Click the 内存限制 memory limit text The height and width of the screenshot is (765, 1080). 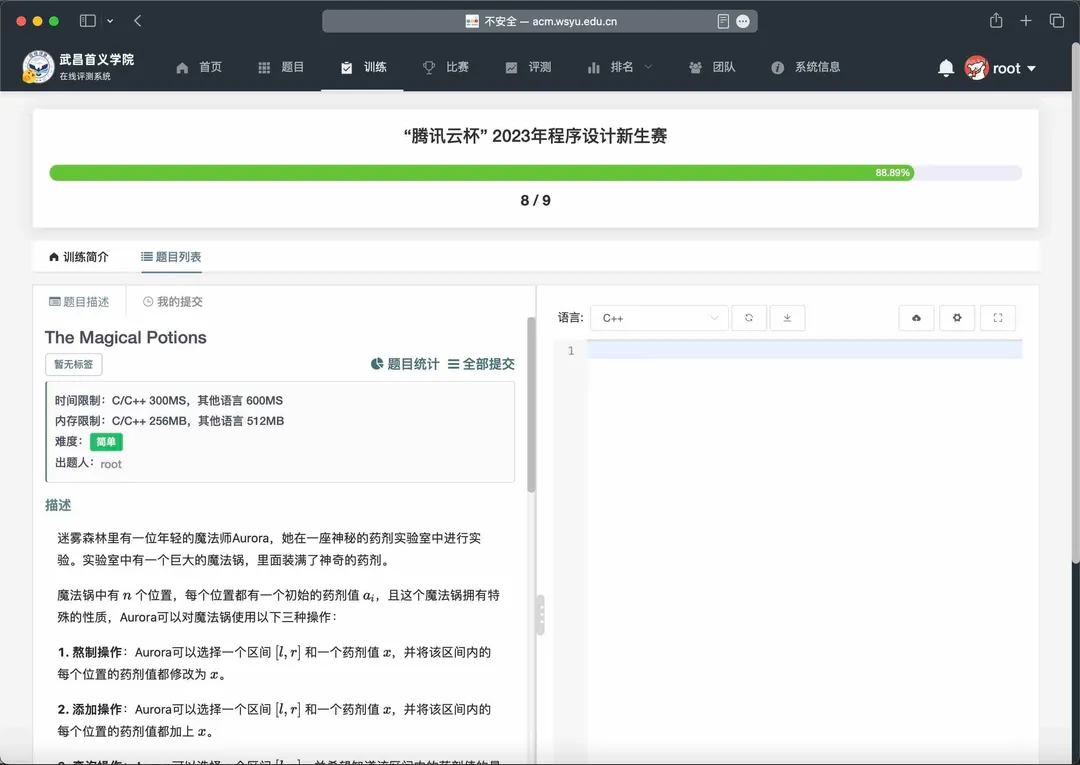169,421
